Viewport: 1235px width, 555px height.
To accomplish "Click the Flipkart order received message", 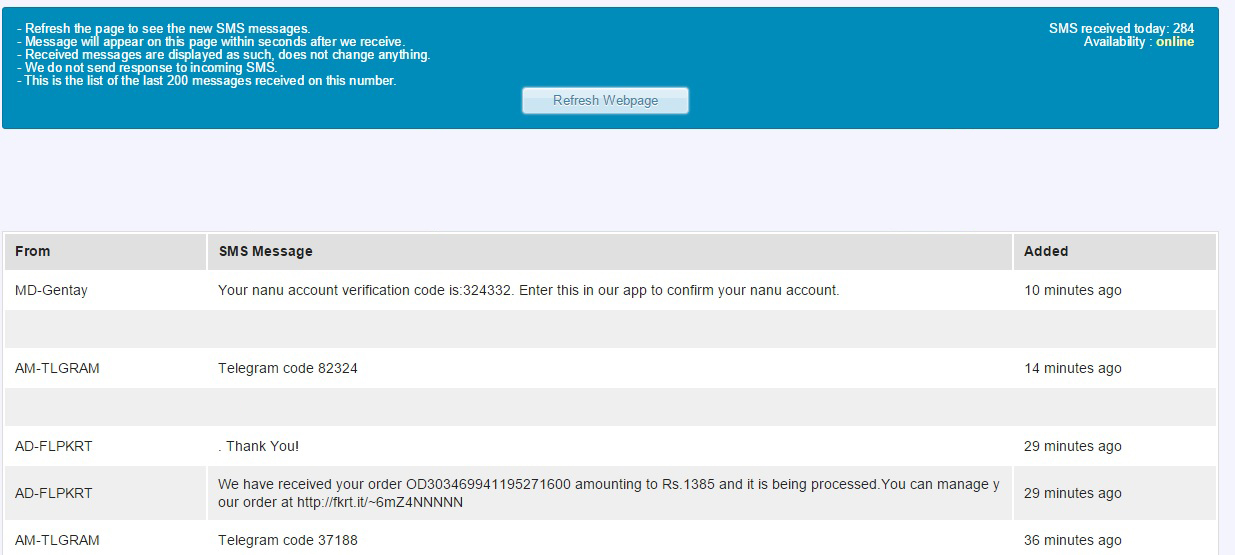I will 609,493.
